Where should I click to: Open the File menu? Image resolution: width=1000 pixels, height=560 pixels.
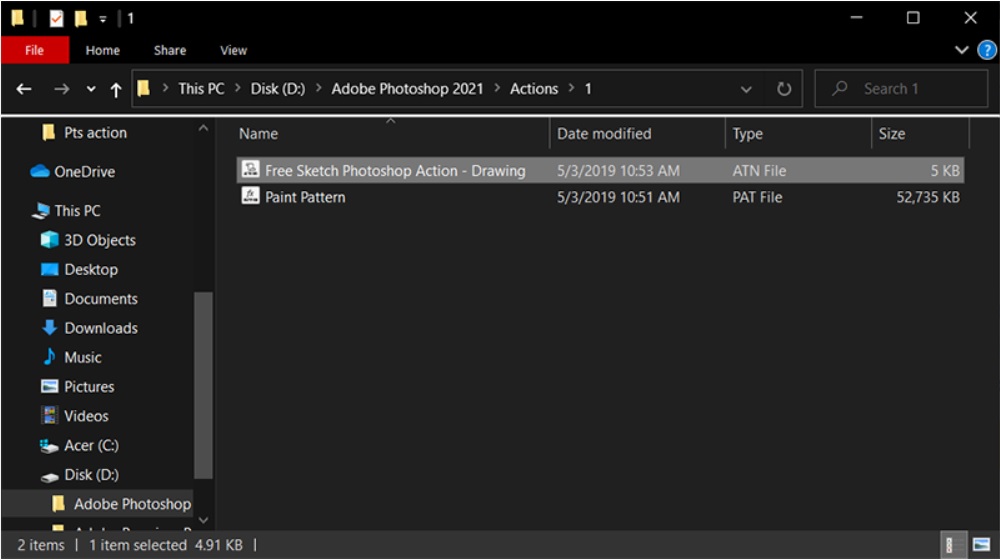[34, 50]
